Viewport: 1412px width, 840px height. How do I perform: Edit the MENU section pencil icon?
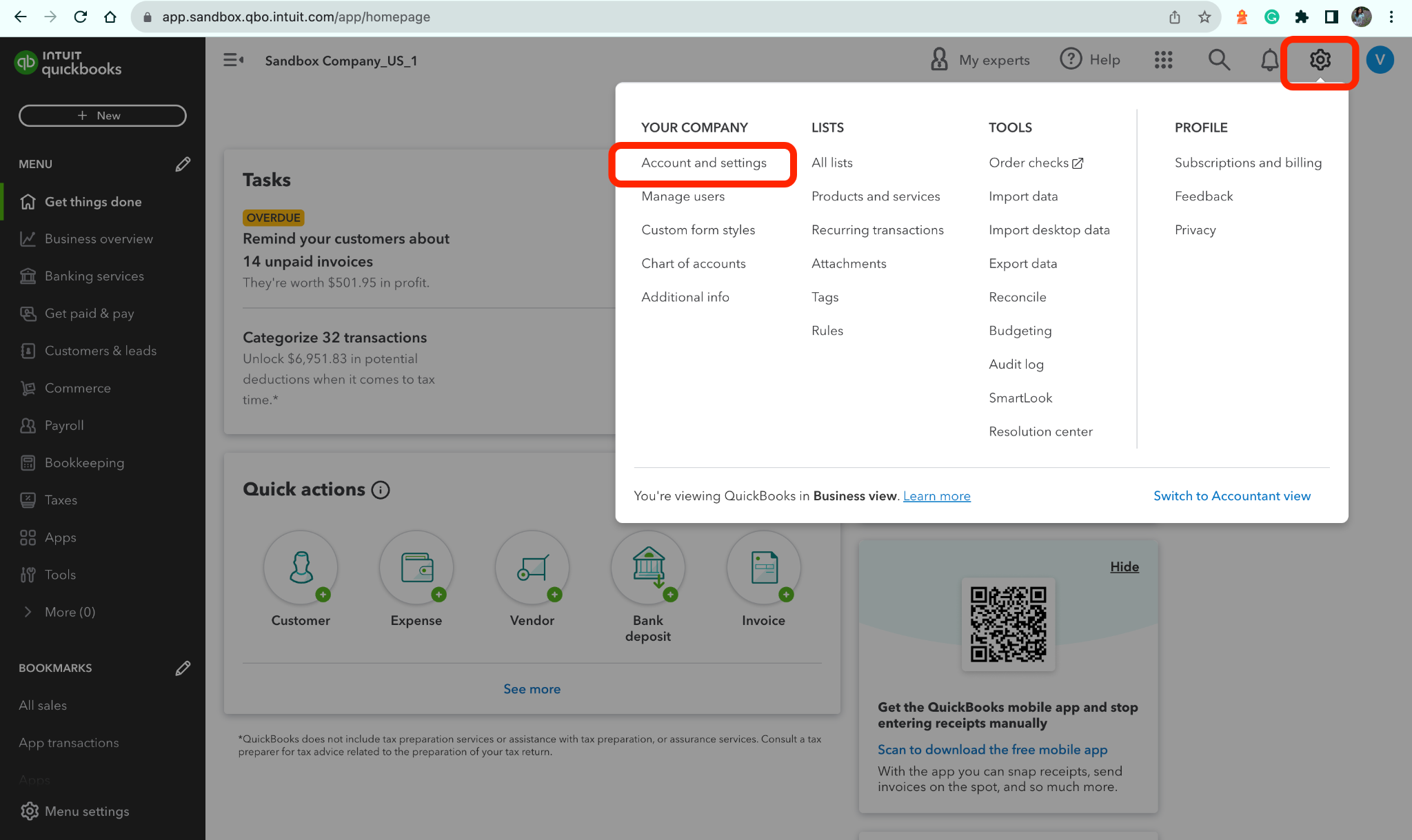(183, 164)
